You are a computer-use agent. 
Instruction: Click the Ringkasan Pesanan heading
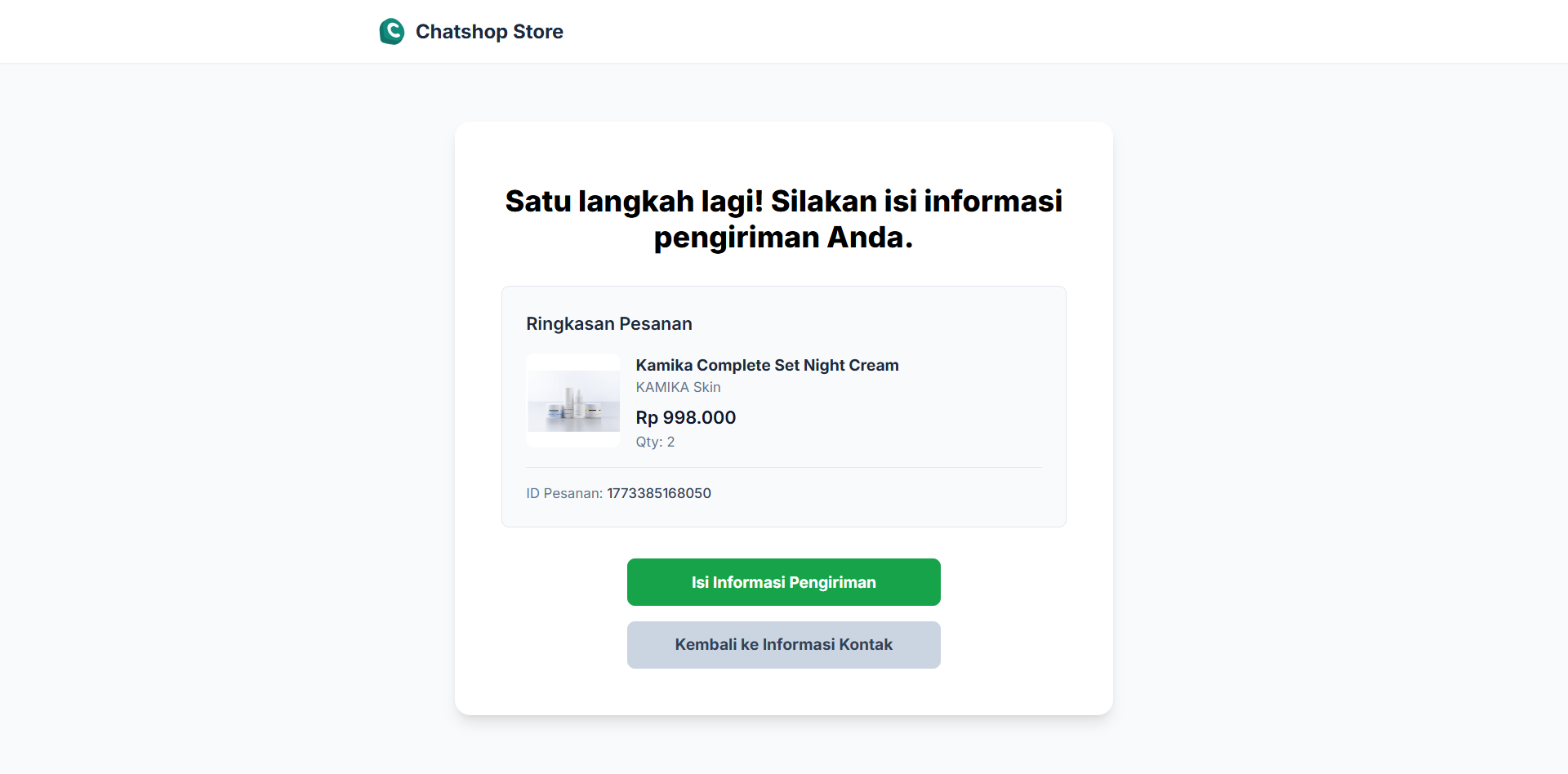pos(608,324)
